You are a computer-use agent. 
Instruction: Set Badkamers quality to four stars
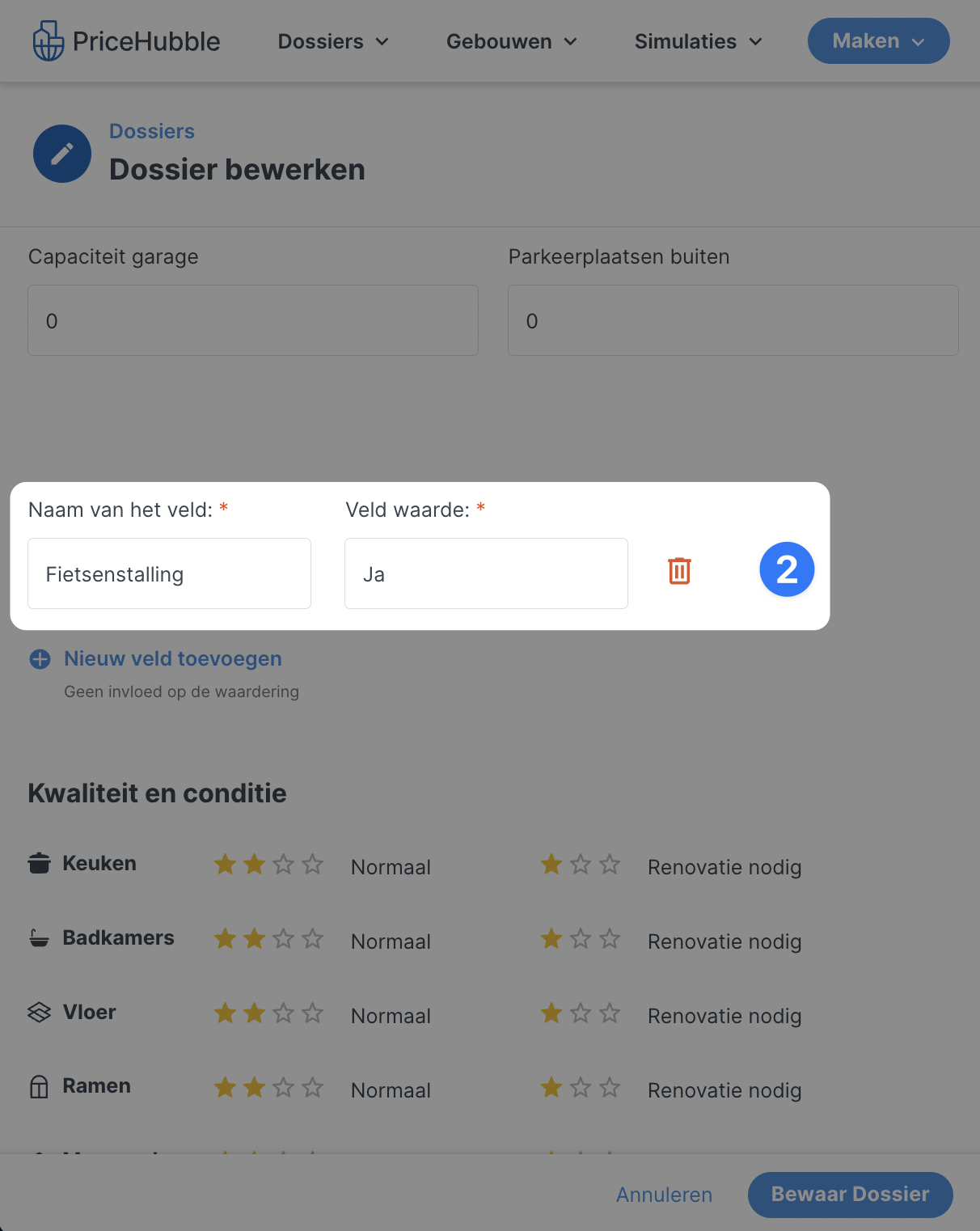click(x=312, y=939)
